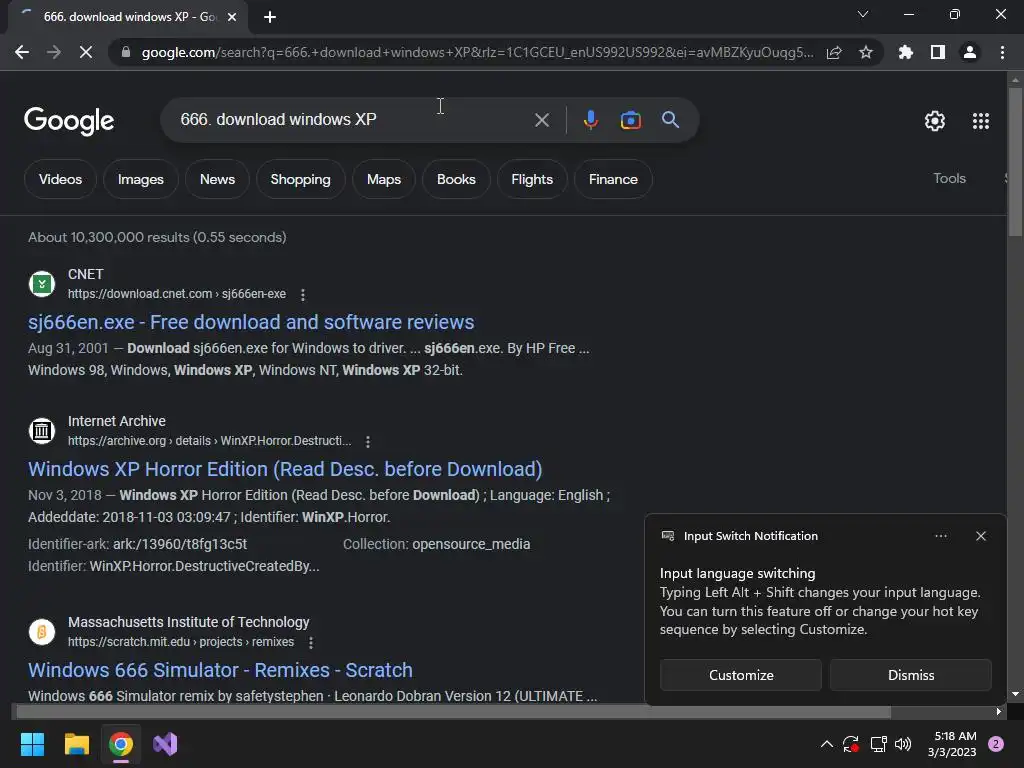Open a new browser tab
This screenshot has width=1024, height=768.
point(270,17)
